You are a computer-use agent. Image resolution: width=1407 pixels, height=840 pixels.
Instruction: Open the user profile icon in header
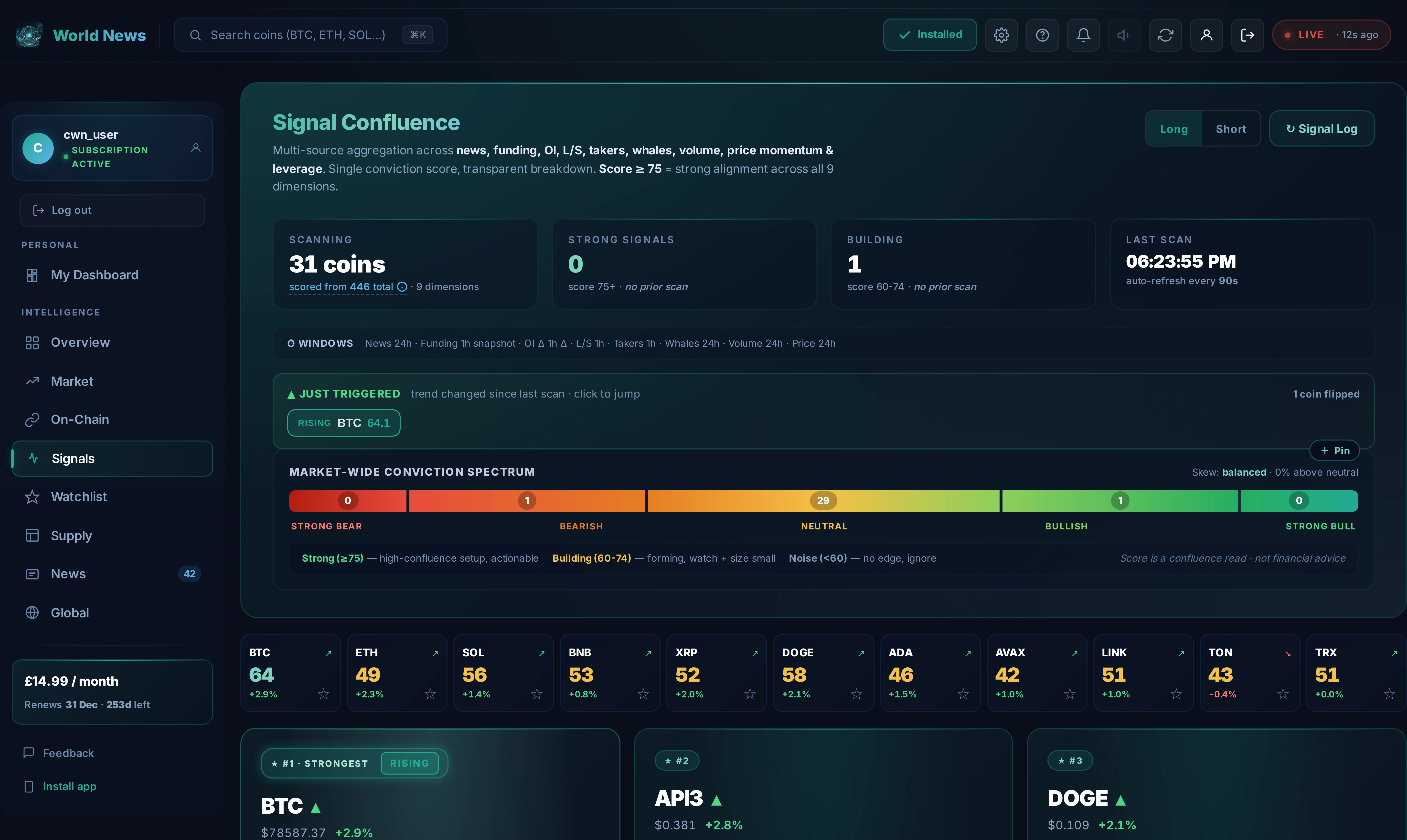(1206, 35)
